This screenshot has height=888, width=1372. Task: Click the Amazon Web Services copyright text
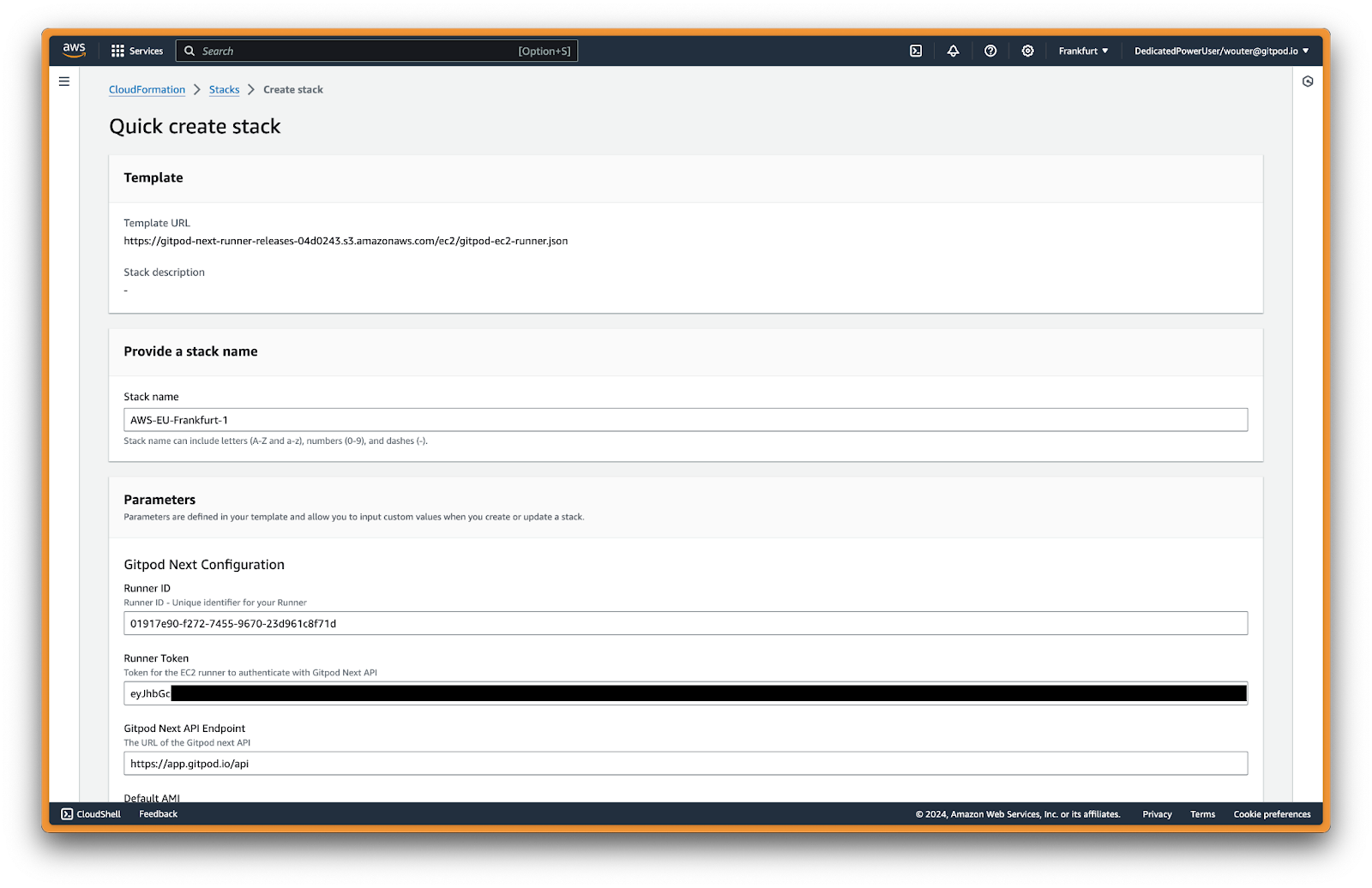[1018, 814]
